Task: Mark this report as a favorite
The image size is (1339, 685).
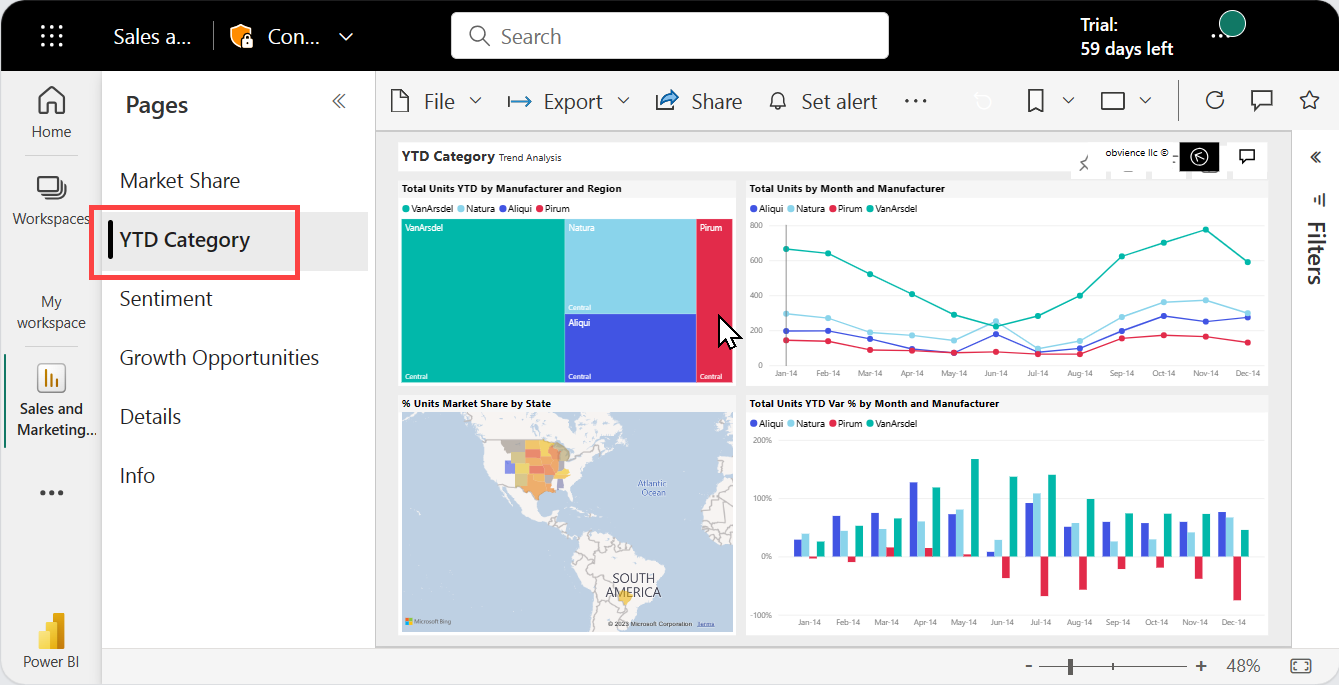Action: 1310,100
